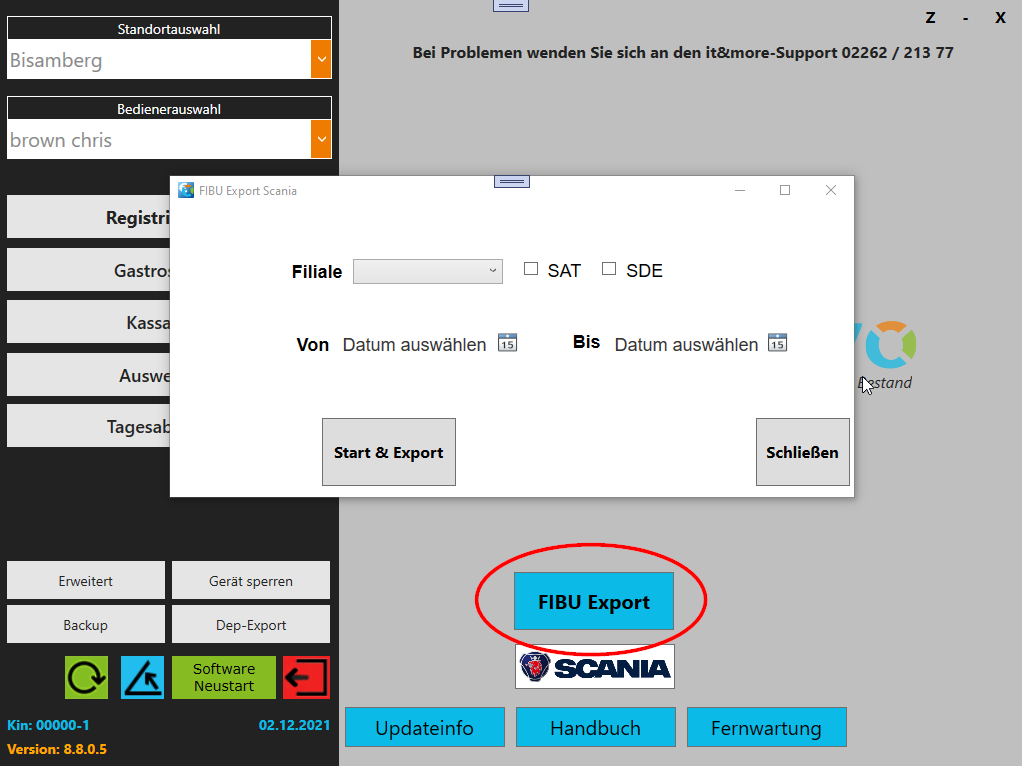Open the Tagesab menu button

click(x=89, y=426)
